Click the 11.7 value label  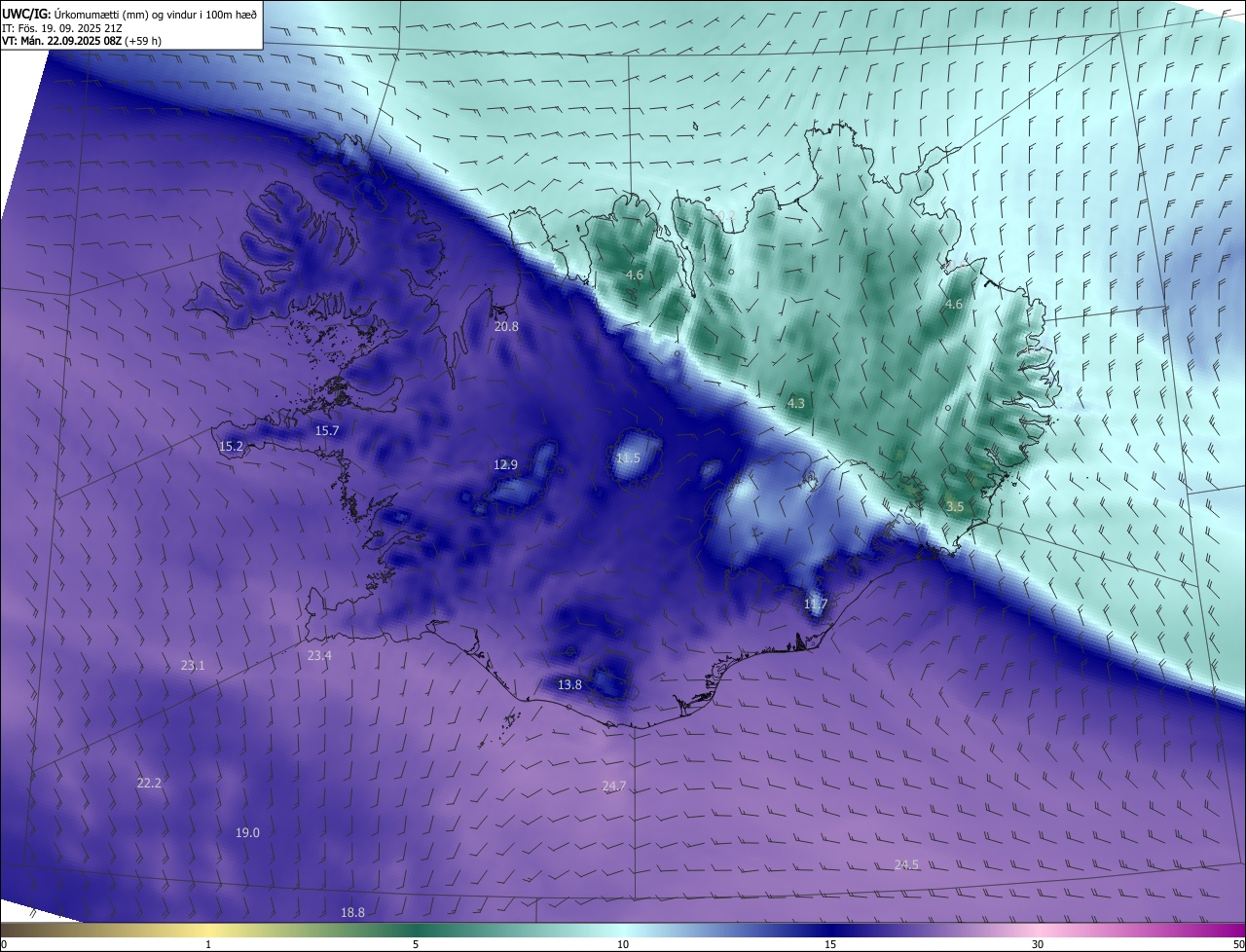(x=815, y=605)
